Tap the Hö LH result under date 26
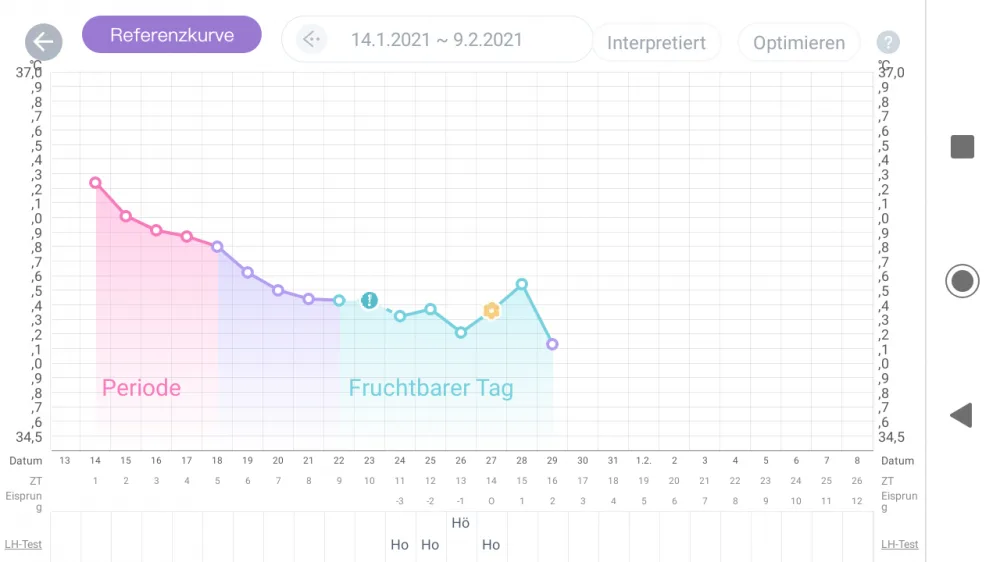Image resolution: width=1000 pixels, height=562 pixels. pos(460,523)
